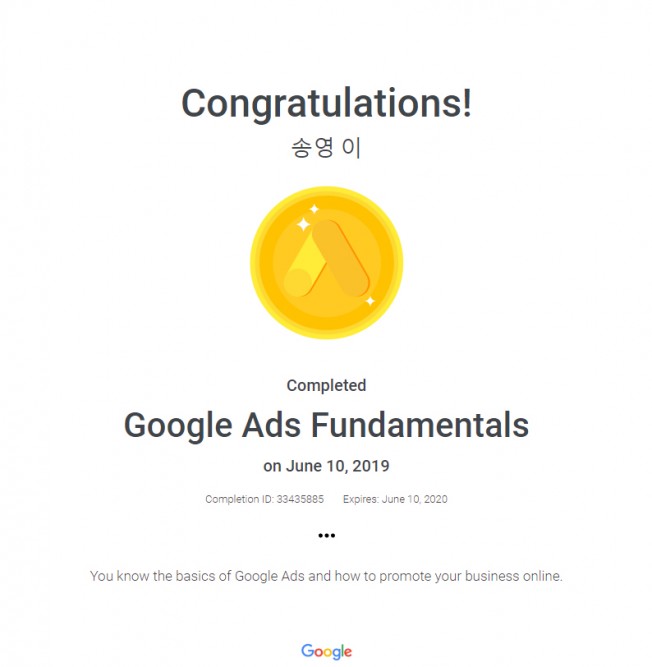Open the three-dot more options menu
652x667 pixels.
point(326,535)
